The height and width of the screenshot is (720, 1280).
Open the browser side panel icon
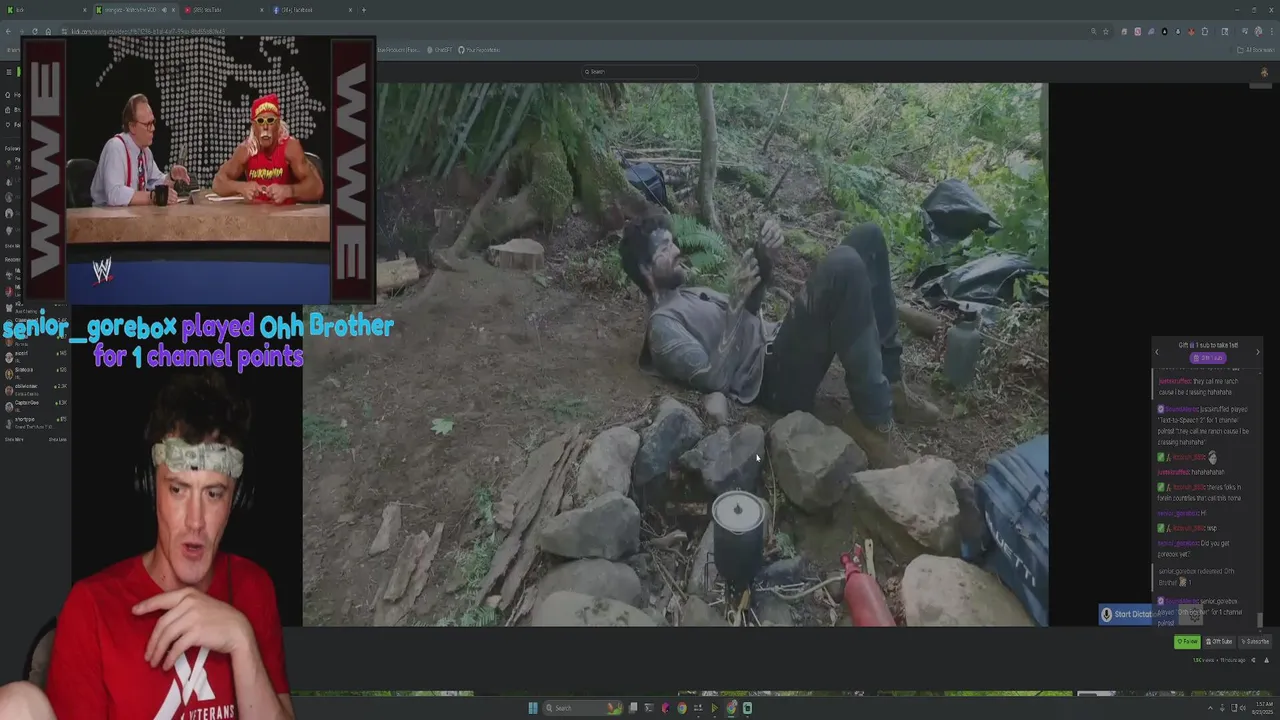(x=1225, y=32)
